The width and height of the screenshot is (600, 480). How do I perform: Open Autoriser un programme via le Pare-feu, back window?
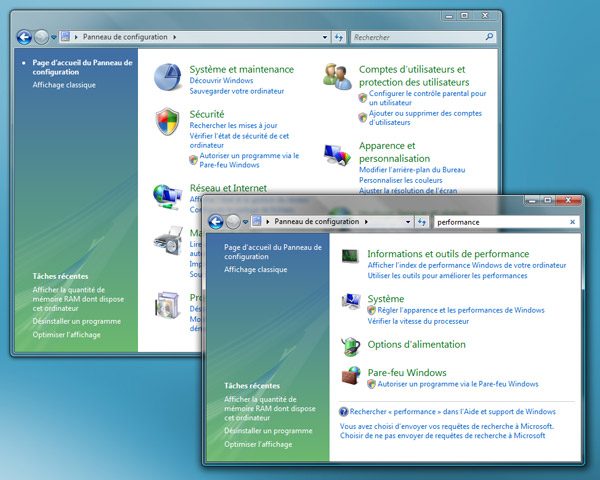(x=249, y=160)
